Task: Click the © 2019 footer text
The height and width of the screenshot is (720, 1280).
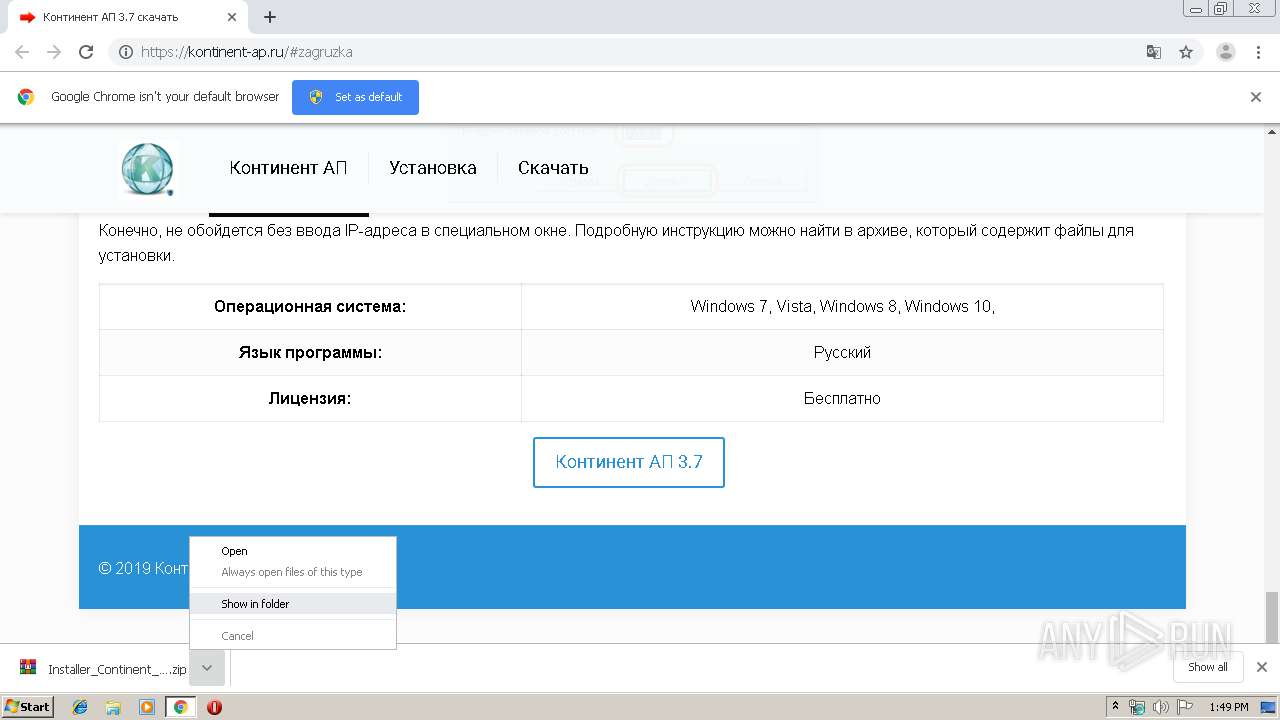Action: point(143,568)
